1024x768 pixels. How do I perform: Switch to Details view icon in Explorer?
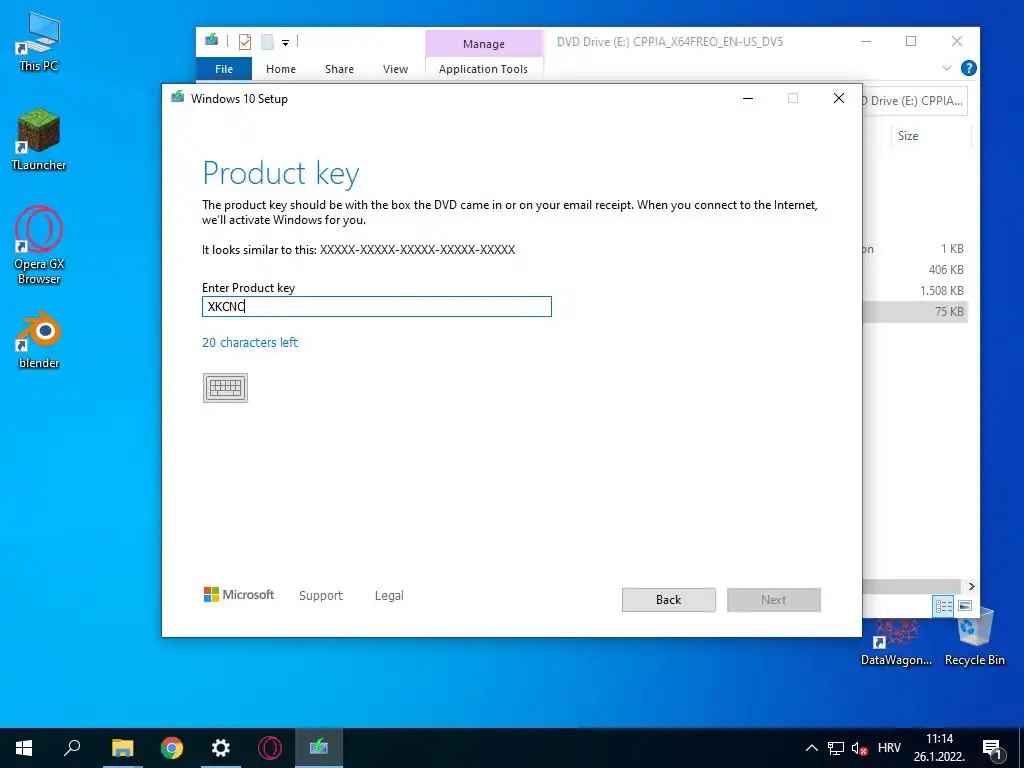pyautogui.click(x=944, y=606)
